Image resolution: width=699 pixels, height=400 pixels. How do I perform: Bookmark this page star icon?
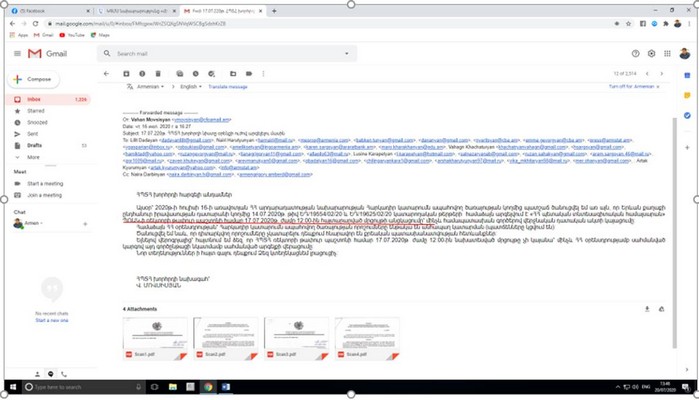click(629, 24)
